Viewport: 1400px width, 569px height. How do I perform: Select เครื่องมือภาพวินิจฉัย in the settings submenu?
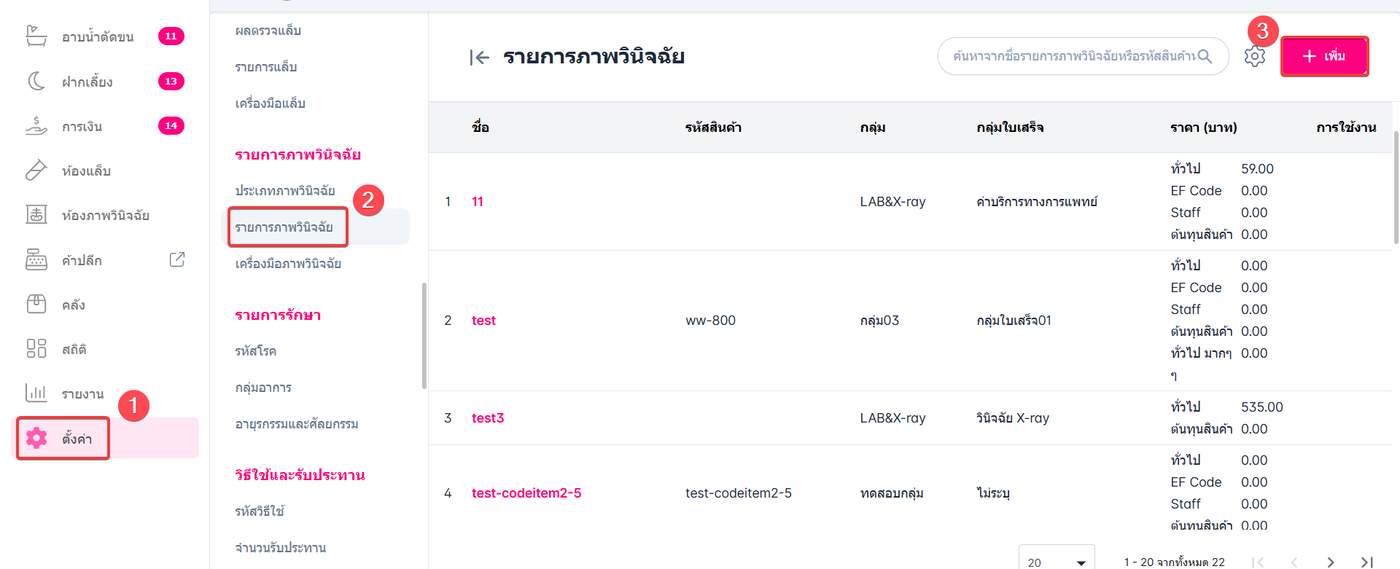288,264
